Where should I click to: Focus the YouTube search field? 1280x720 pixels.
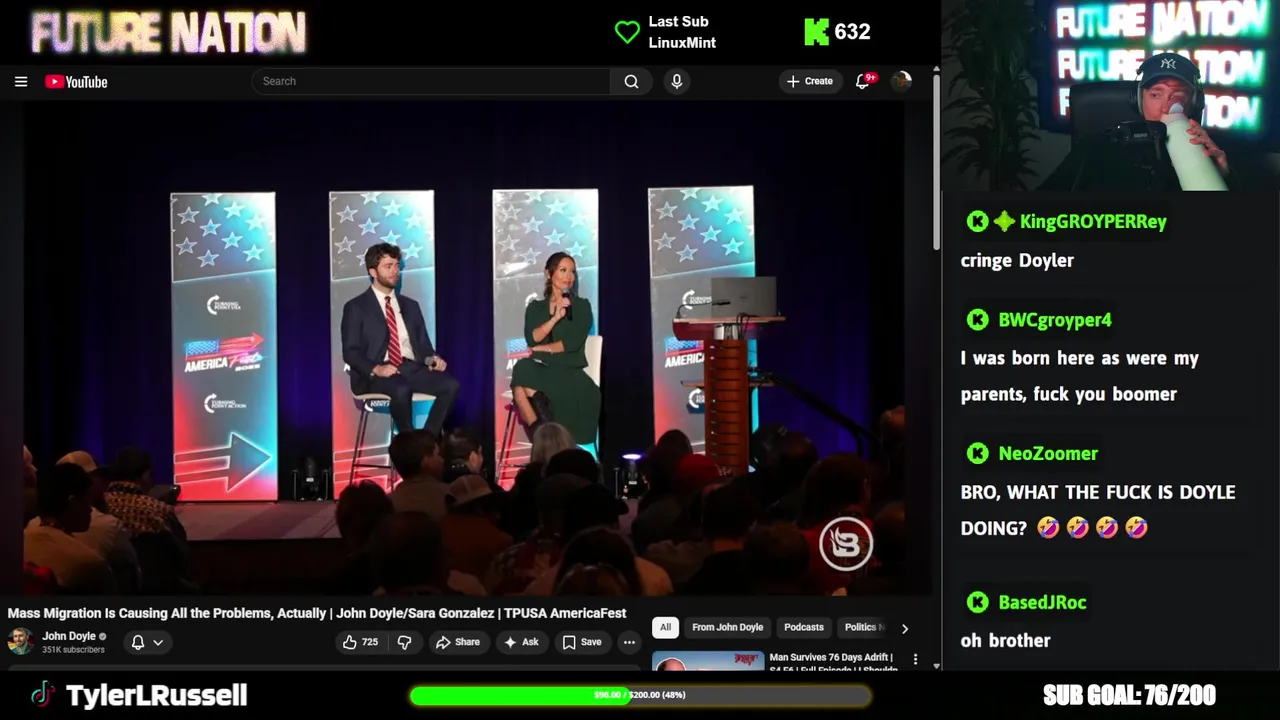pyautogui.click(x=431, y=81)
